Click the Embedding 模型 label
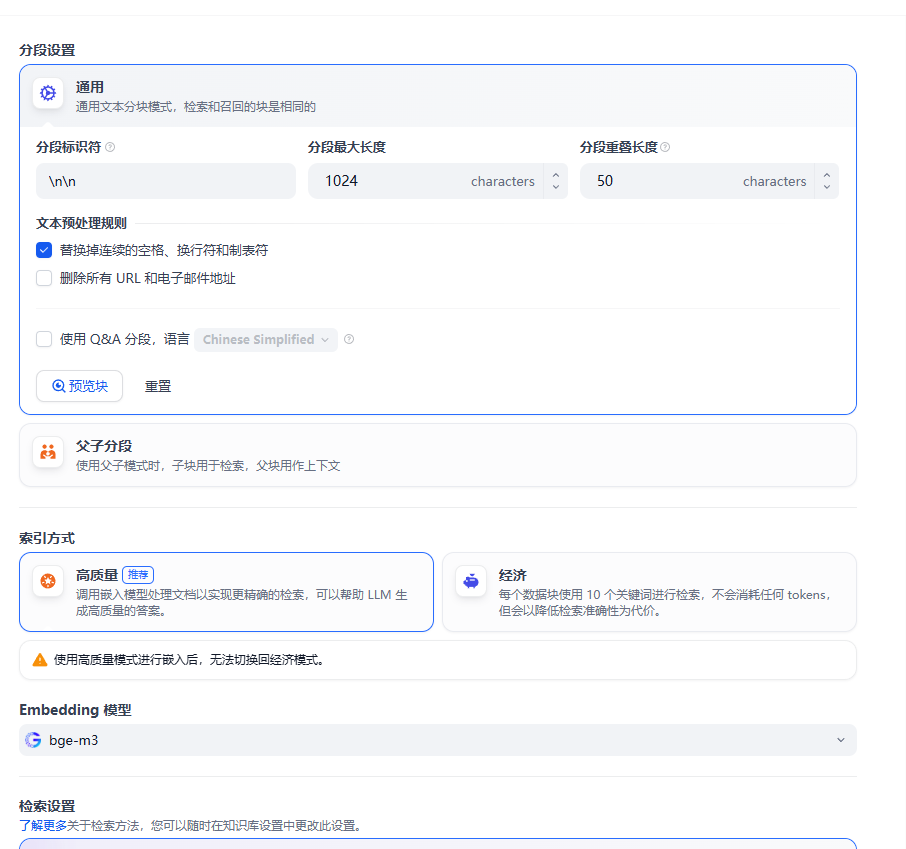906x849 pixels. click(76, 710)
